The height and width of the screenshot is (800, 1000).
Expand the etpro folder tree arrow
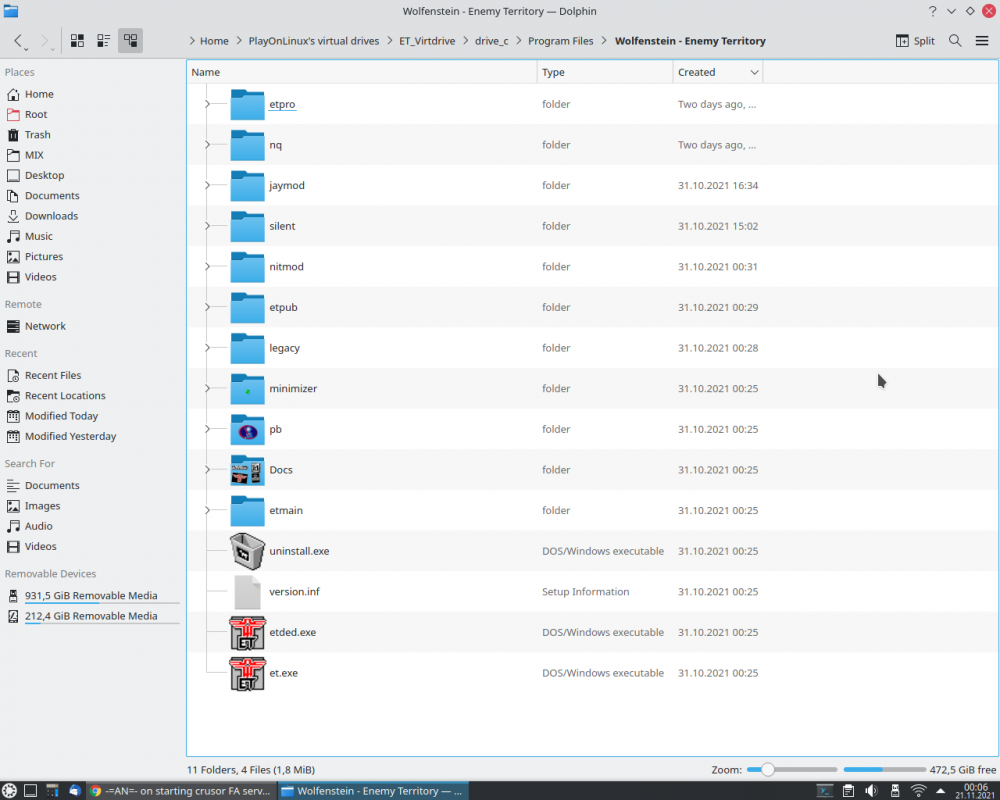(207, 104)
